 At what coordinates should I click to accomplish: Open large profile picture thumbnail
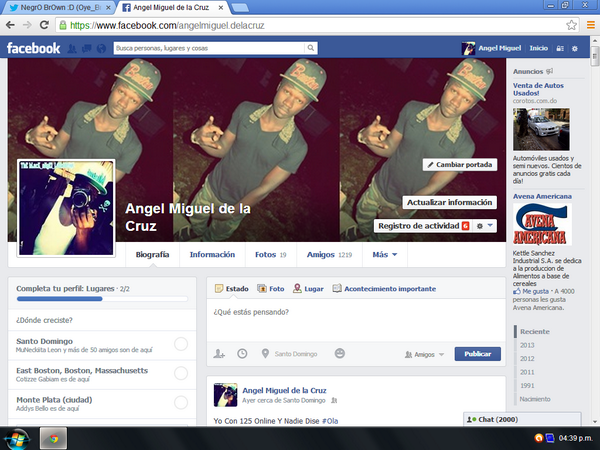[x=66, y=208]
